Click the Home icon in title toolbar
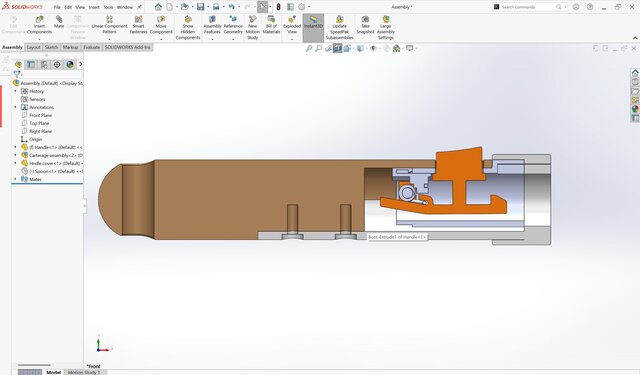 [158, 7]
